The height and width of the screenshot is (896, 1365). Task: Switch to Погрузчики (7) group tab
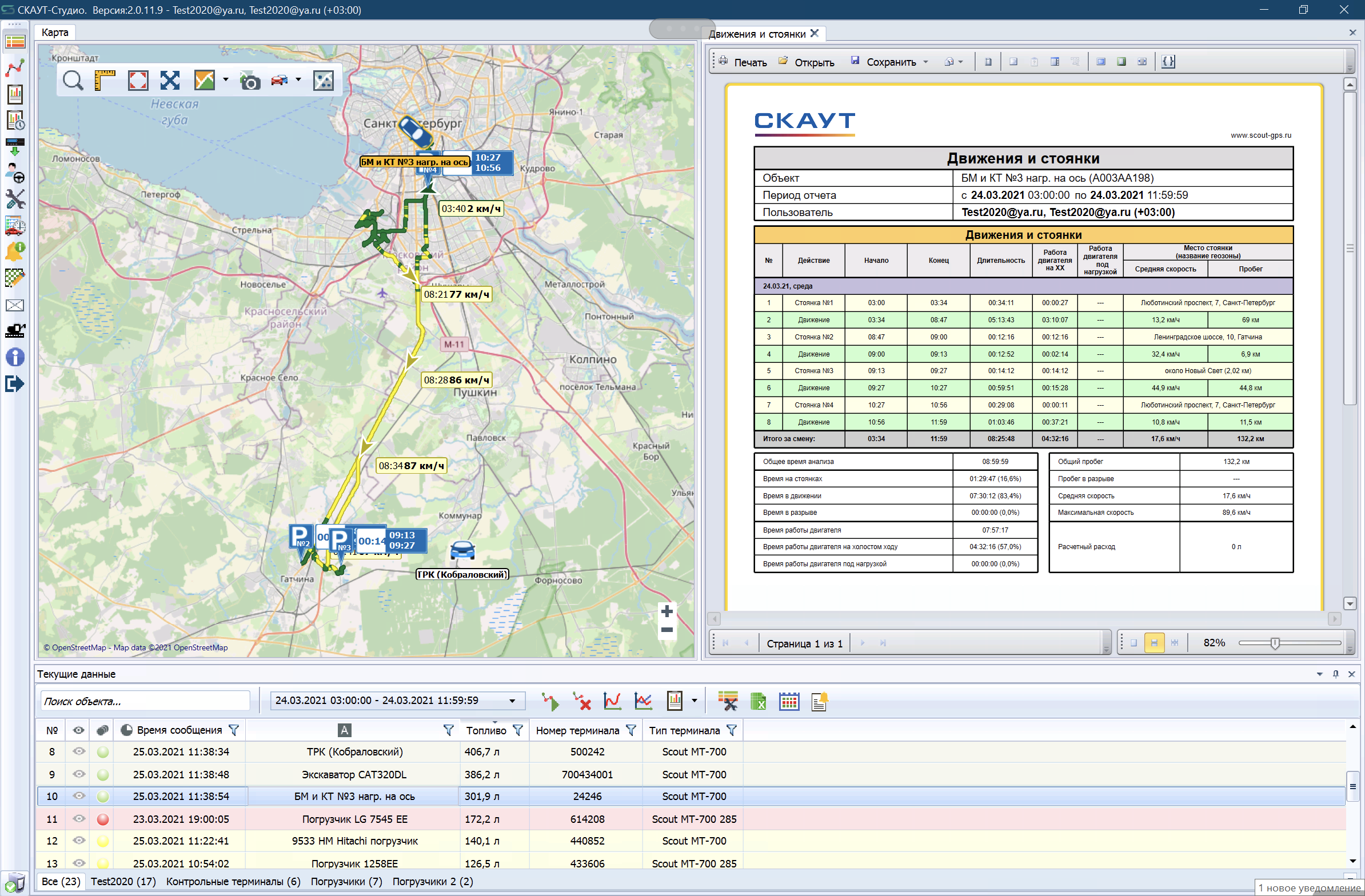[x=346, y=882]
